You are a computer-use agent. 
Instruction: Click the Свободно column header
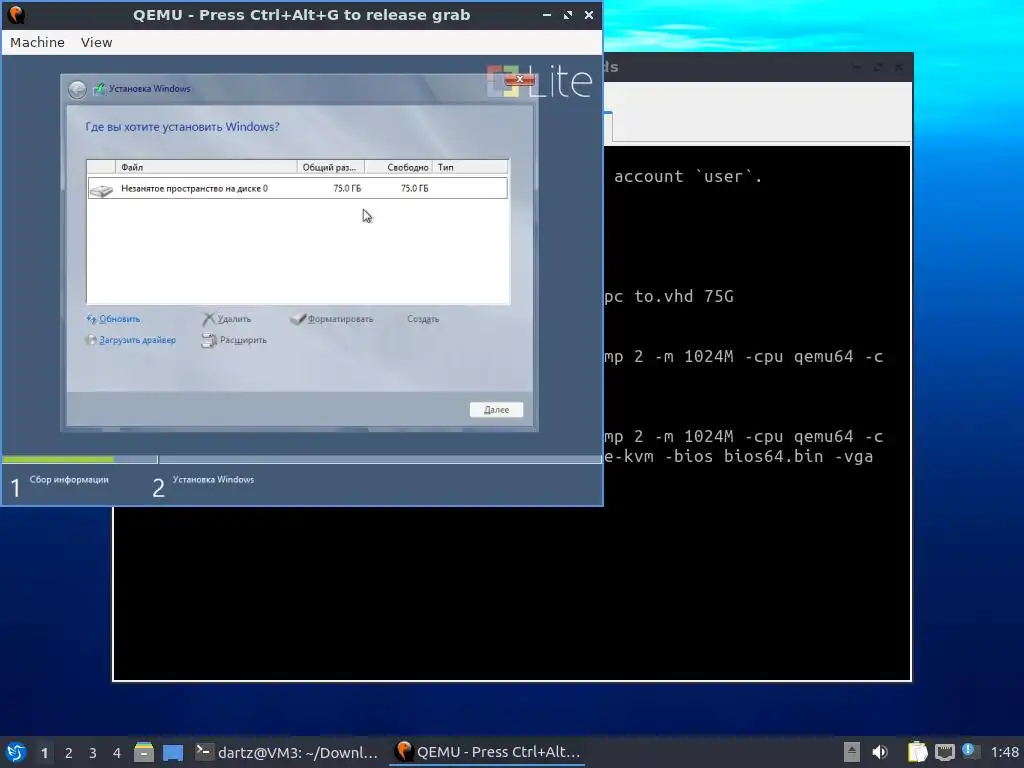[398, 167]
